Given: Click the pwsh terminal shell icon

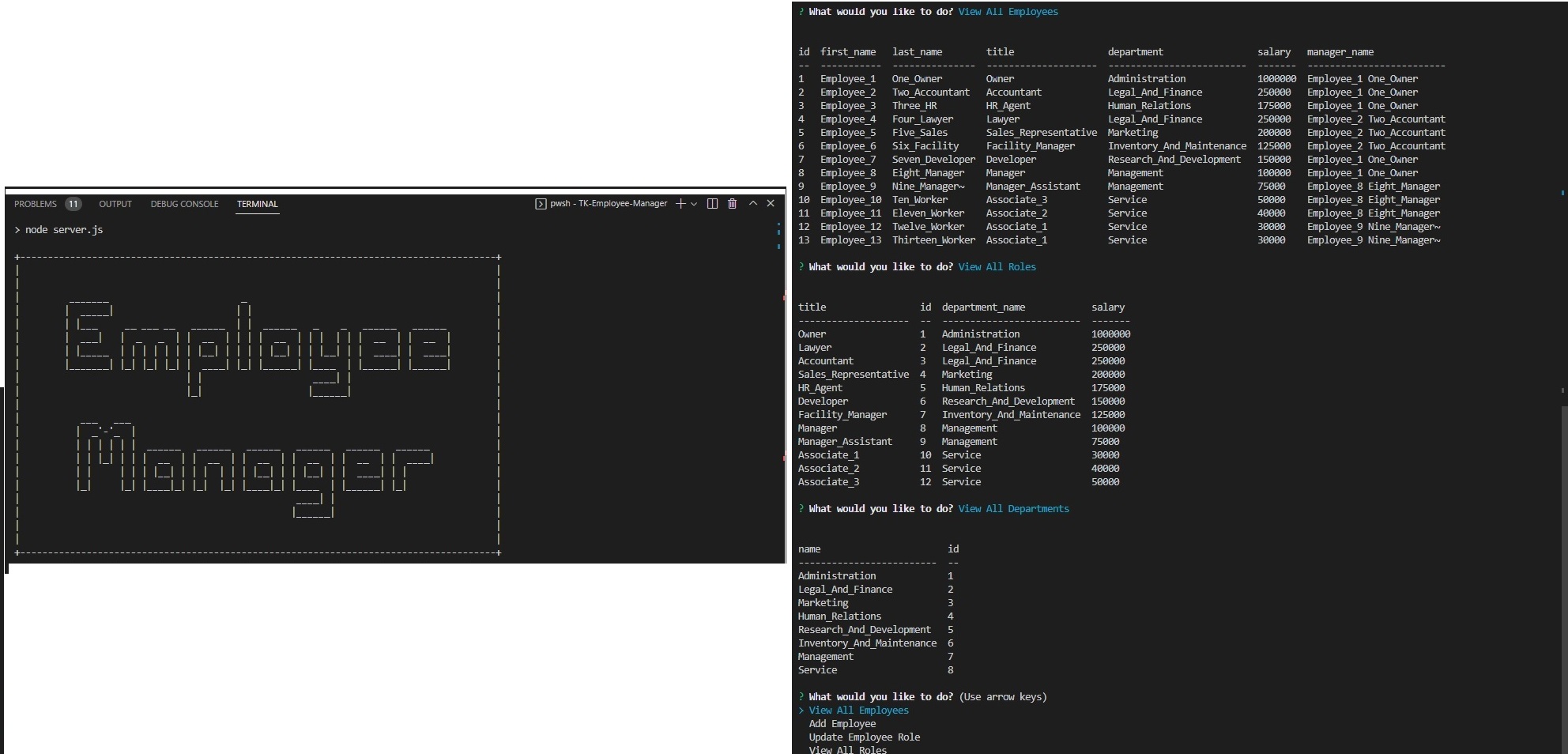Looking at the screenshot, I should coord(541,204).
